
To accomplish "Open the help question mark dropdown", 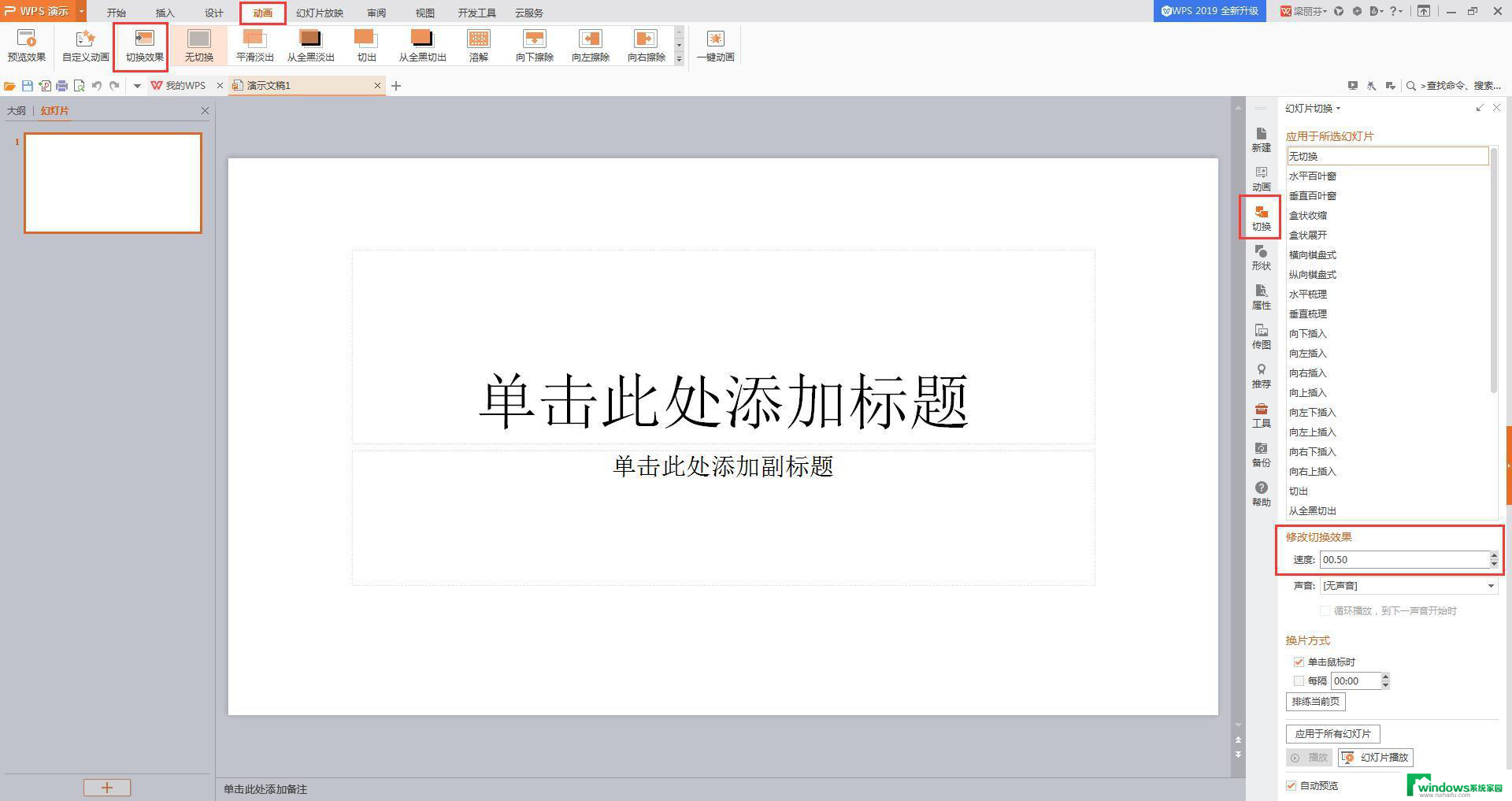I will coord(1395,11).
